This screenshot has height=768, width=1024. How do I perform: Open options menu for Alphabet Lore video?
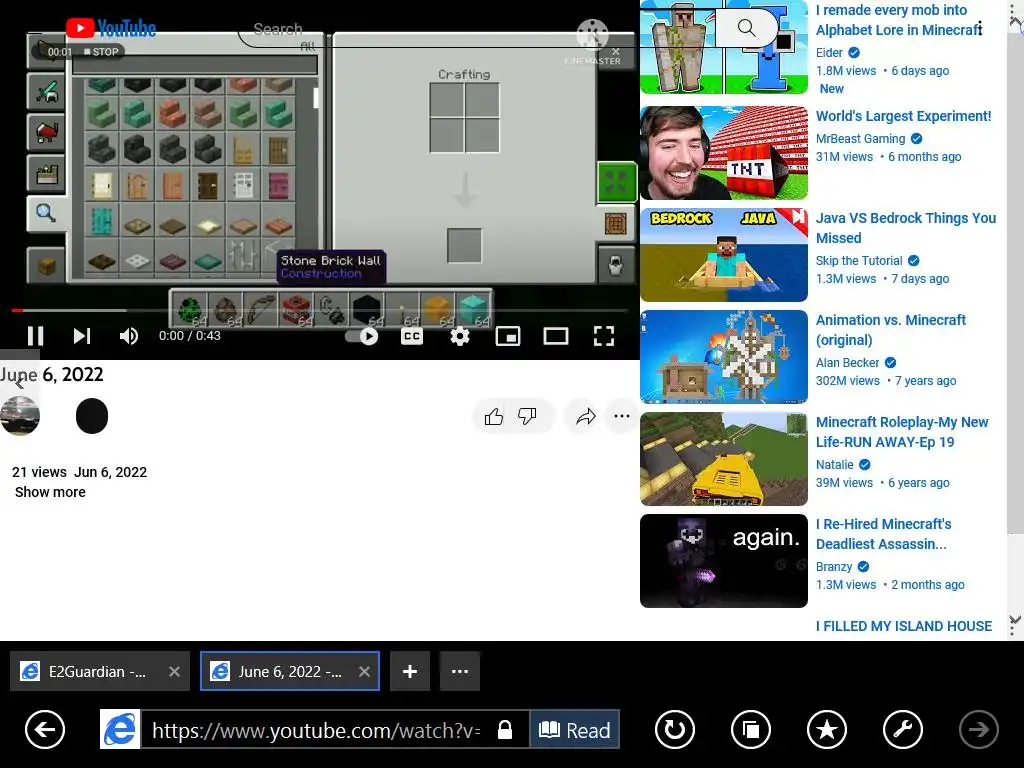[980, 29]
